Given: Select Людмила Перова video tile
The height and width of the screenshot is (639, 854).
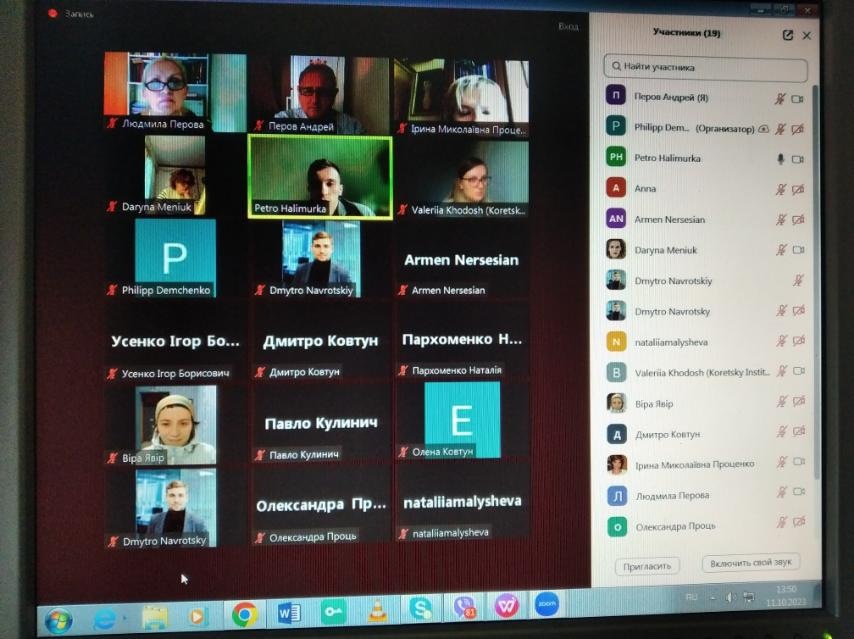Looking at the screenshot, I should tap(175, 92).
